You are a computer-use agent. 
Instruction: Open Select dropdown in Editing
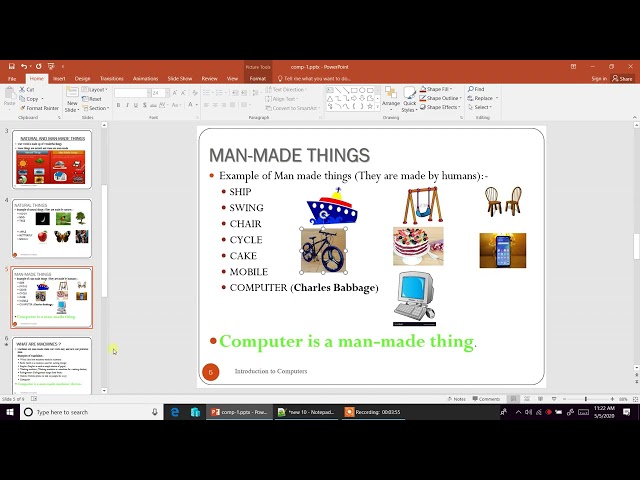[x=480, y=107]
